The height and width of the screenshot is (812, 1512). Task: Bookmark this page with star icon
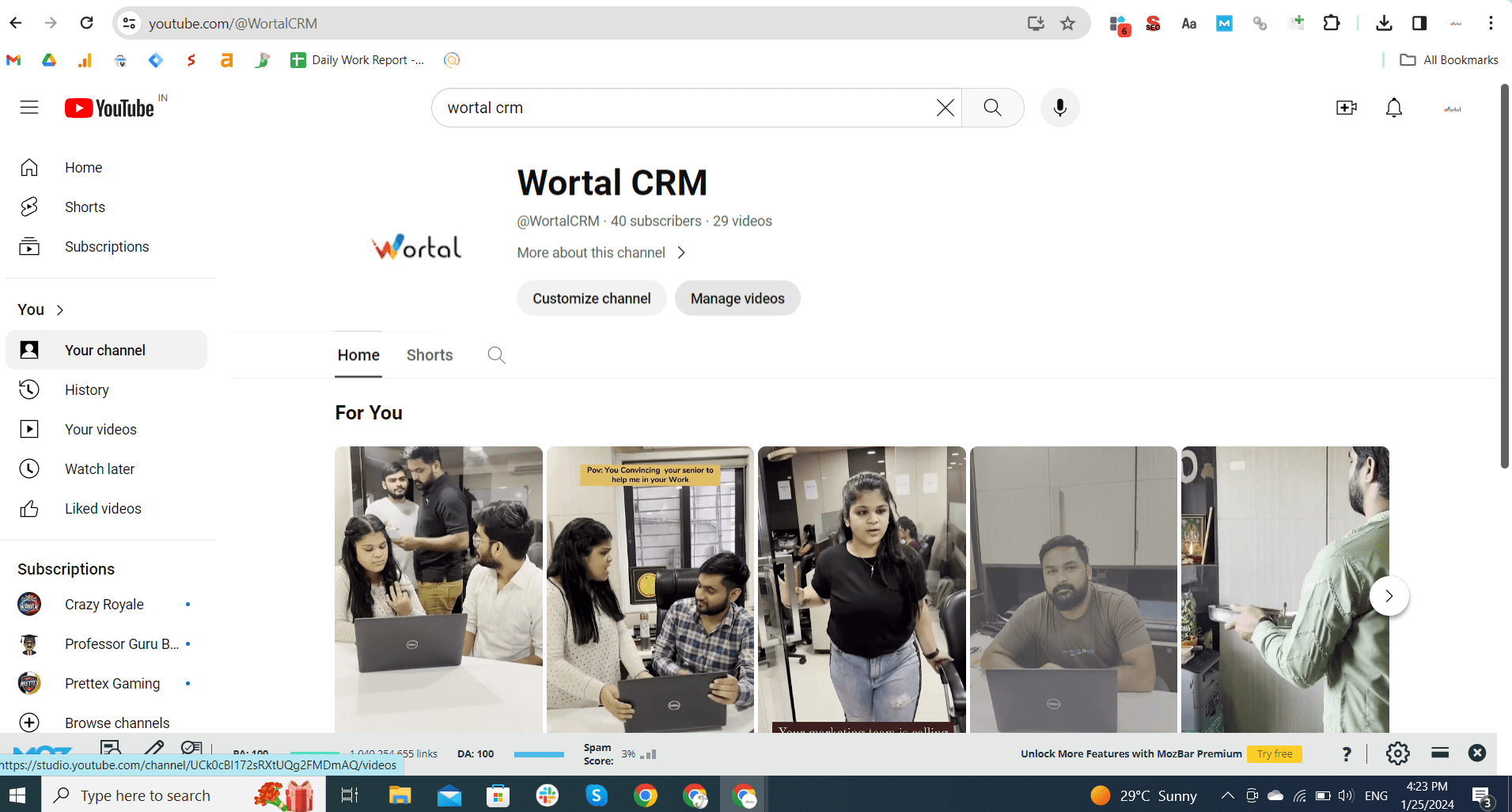pos(1067,23)
